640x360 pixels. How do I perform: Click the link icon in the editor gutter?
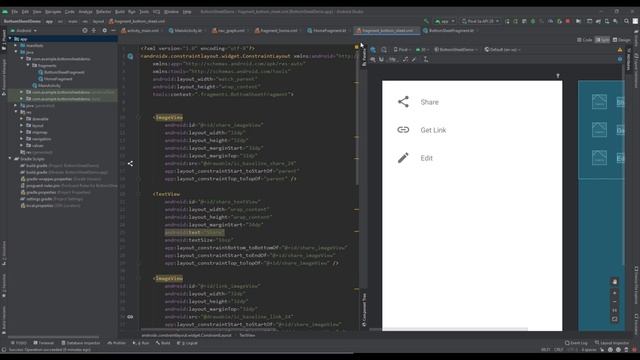(130, 317)
